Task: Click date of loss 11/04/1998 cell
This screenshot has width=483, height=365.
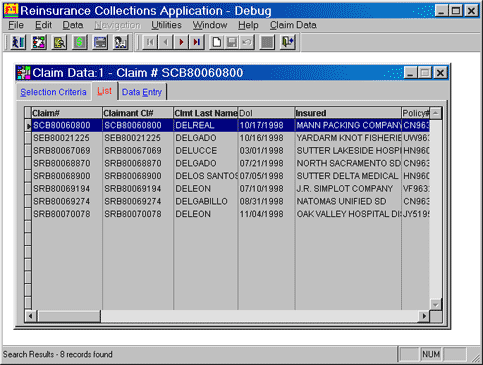Action: tap(266, 214)
